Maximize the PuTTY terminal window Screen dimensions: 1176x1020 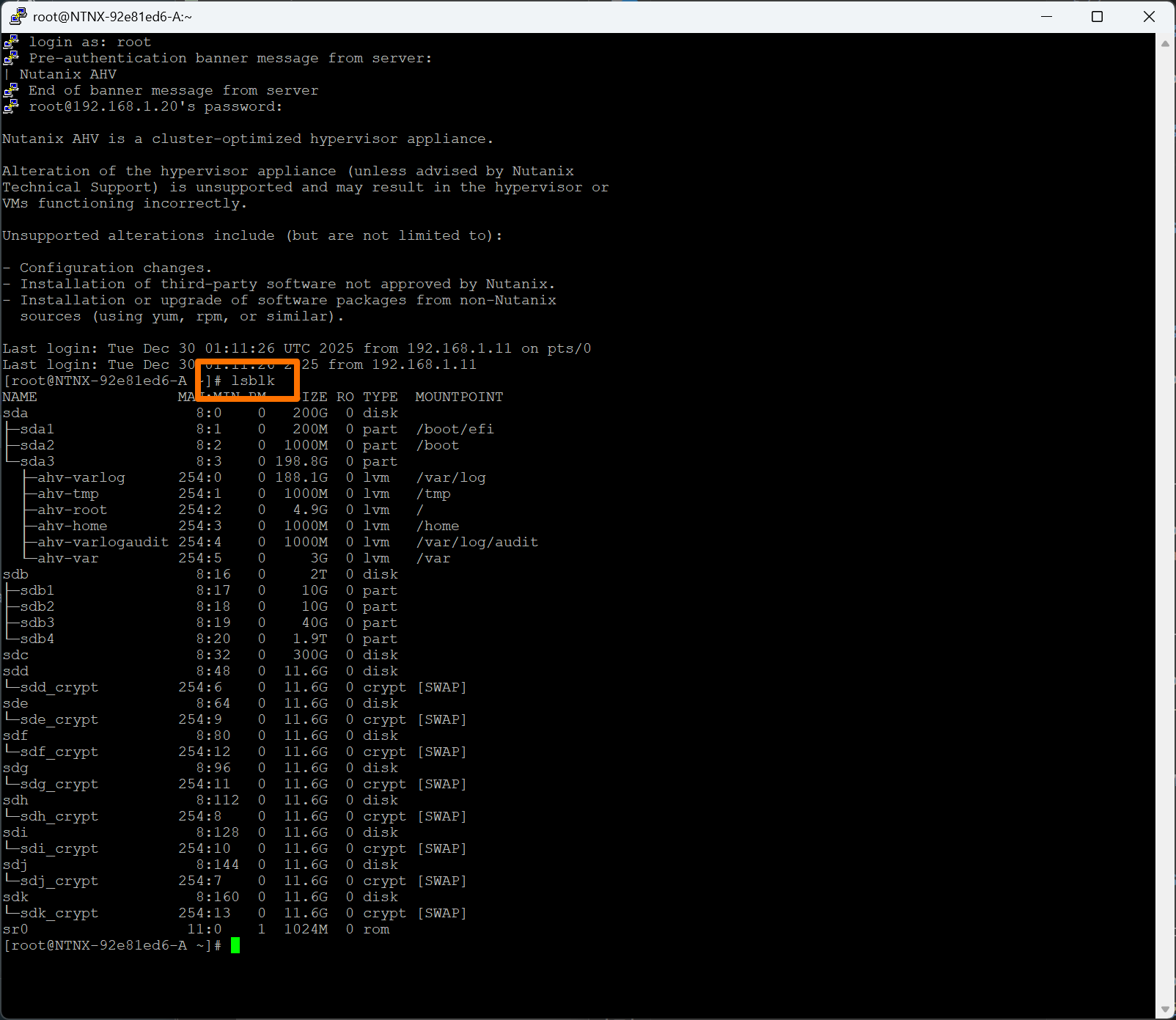[1097, 16]
